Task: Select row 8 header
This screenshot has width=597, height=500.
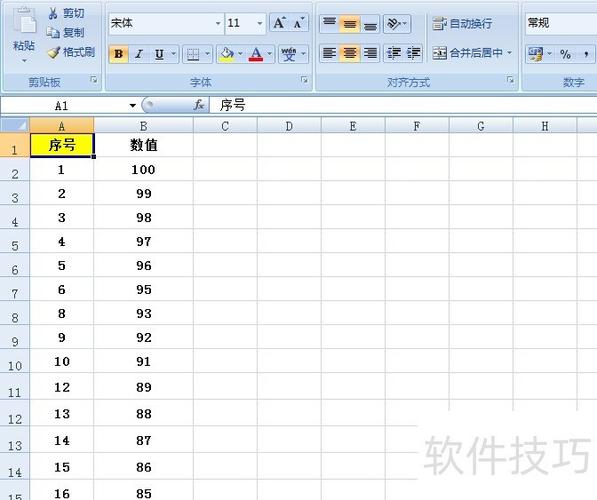Action: click(x=14, y=313)
